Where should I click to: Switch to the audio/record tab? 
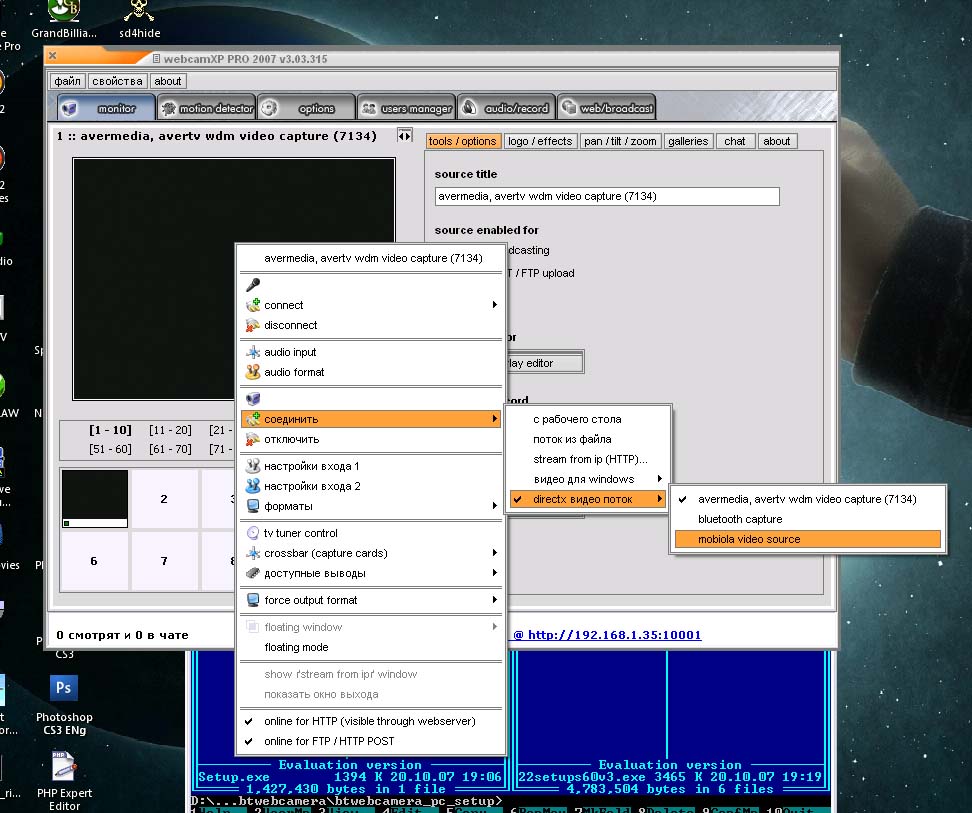tap(507, 108)
